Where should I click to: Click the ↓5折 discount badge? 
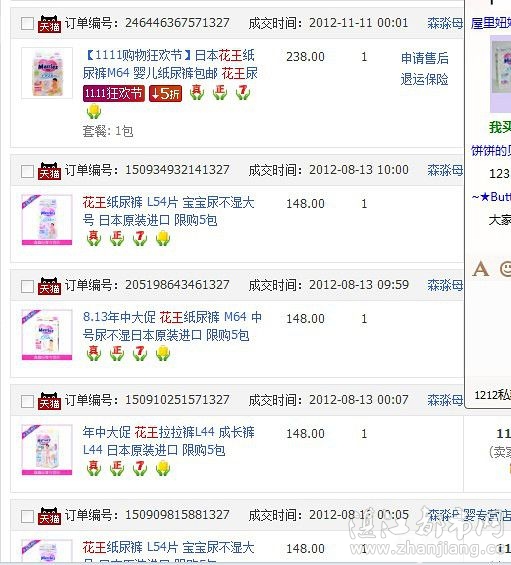coord(165,94)
